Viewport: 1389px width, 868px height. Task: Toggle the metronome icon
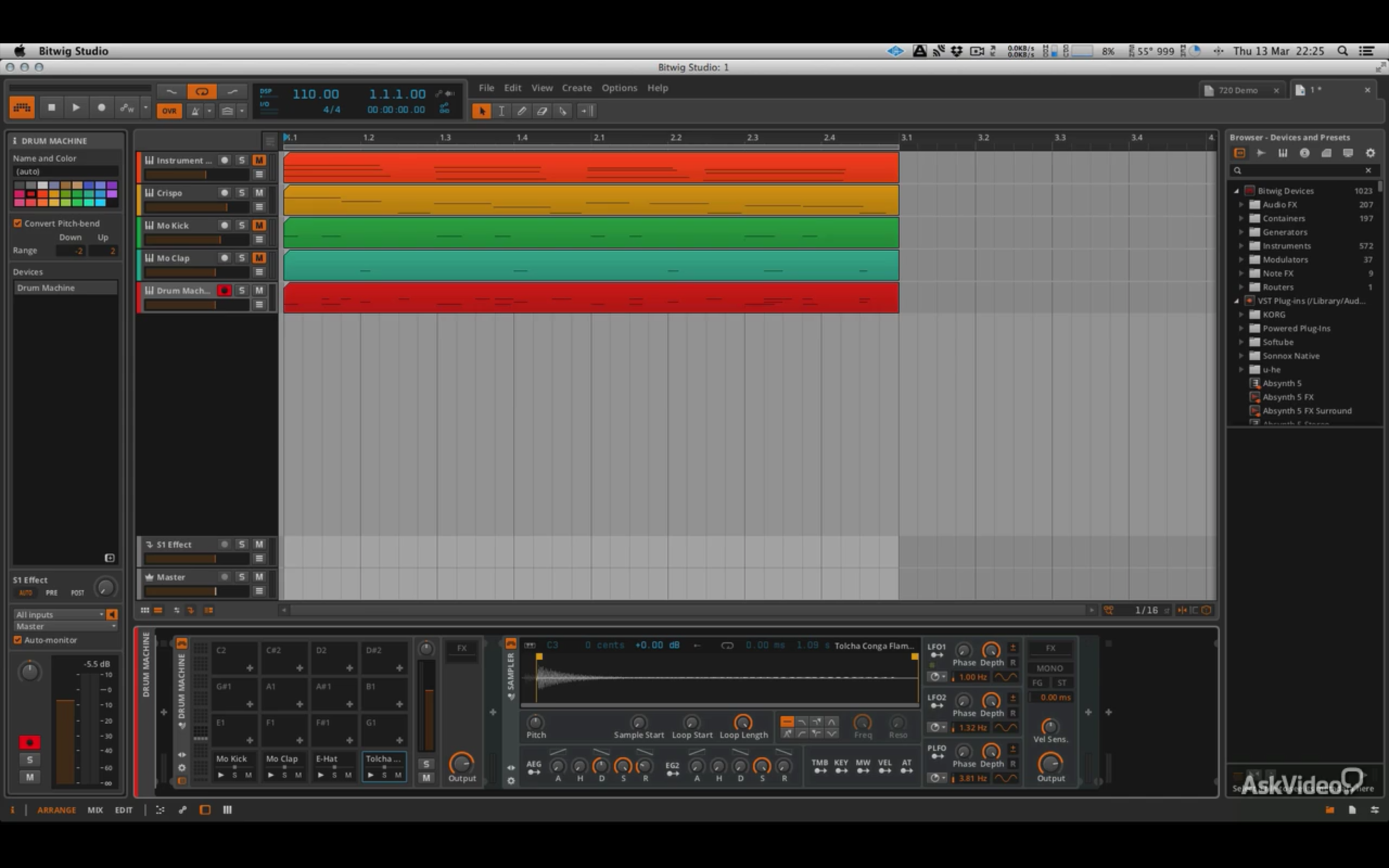[x=195, y=111]
